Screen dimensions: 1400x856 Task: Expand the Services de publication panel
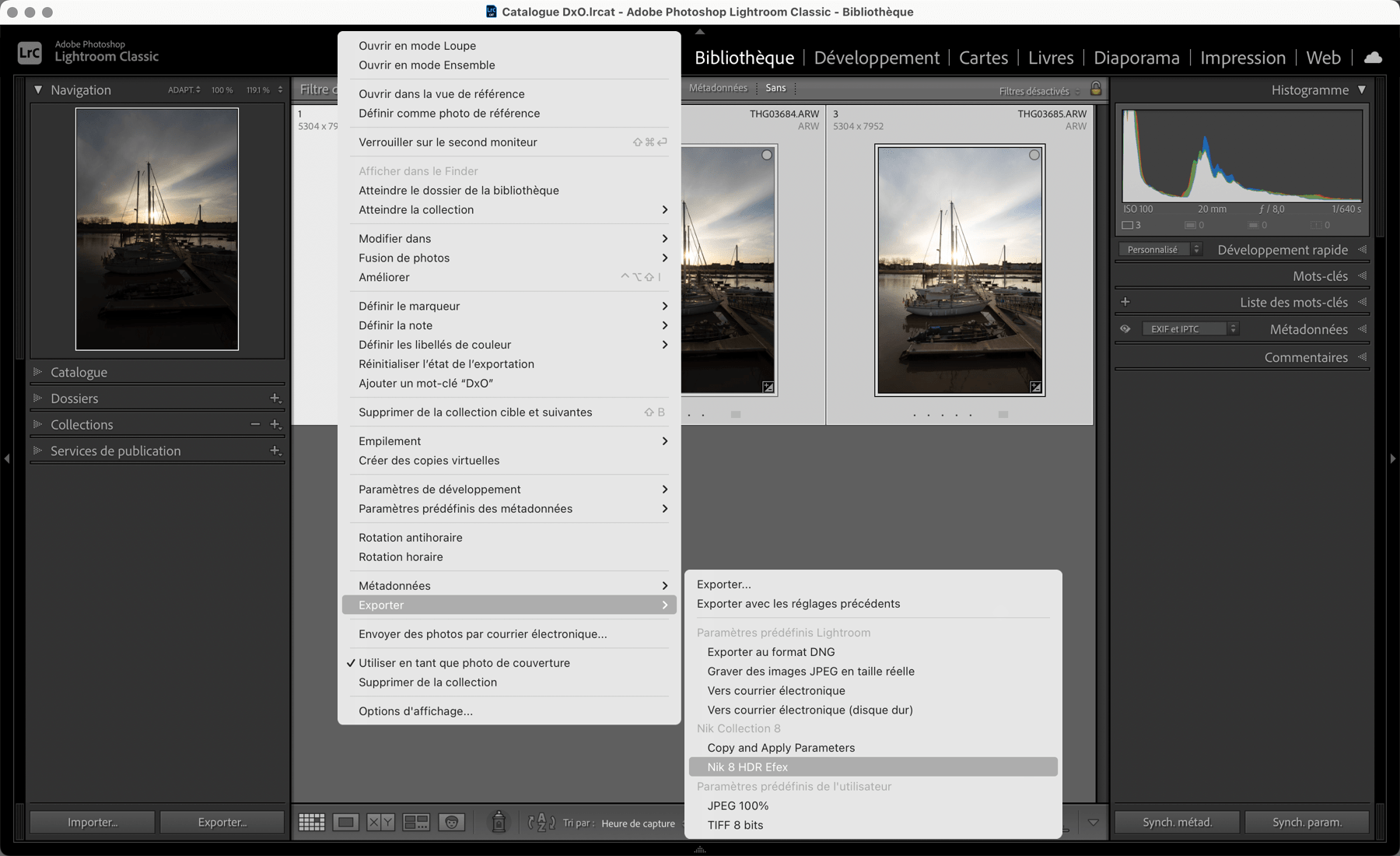point(37,451)
